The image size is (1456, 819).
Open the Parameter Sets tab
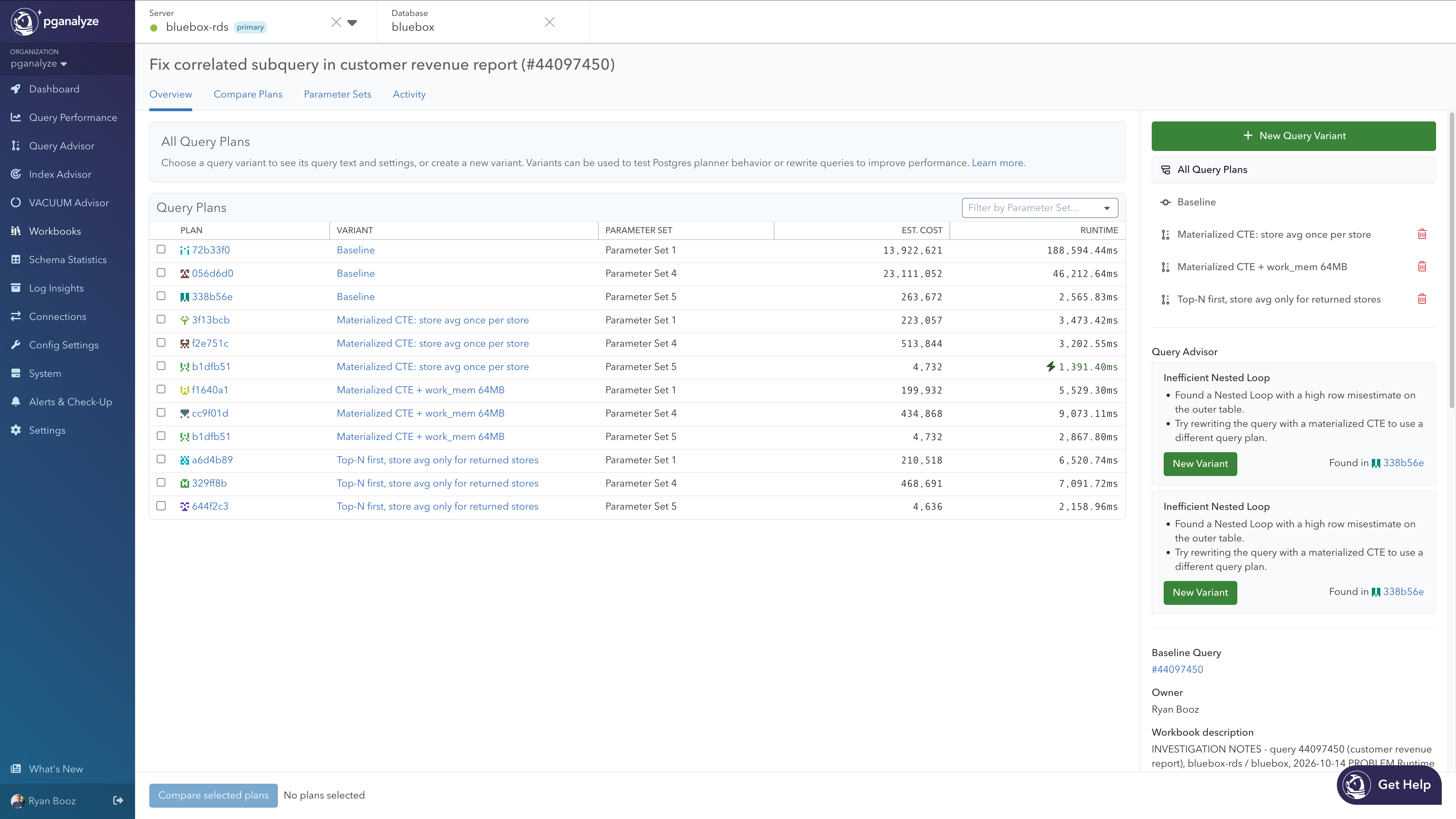(x=338, y=94)
